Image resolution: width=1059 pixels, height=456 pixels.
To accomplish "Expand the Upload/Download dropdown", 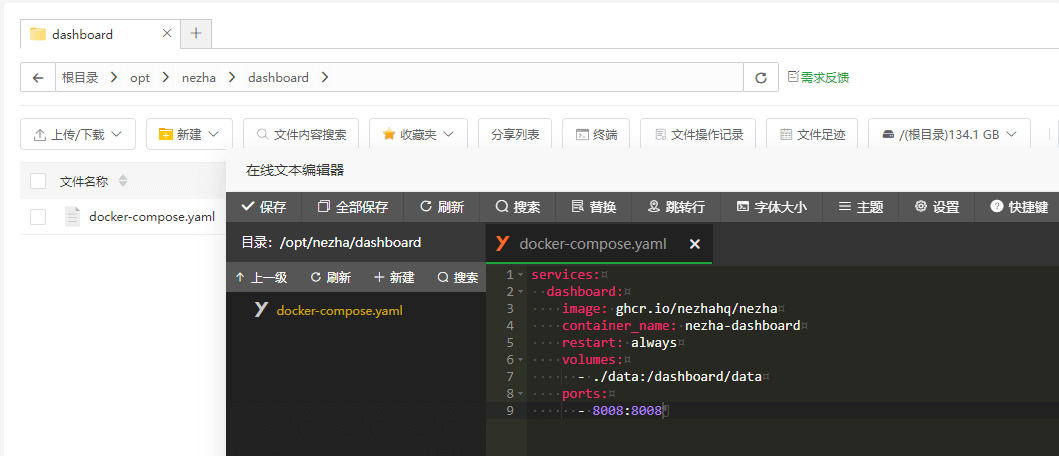I will click(78, 134).
